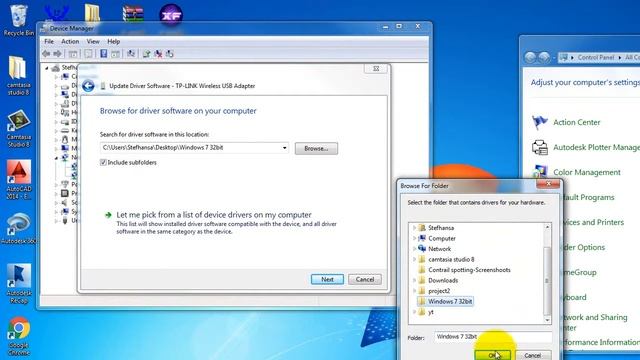Expand the yt folder node
640x360 pixels.
pyautogui.click(x=414, y=312)
